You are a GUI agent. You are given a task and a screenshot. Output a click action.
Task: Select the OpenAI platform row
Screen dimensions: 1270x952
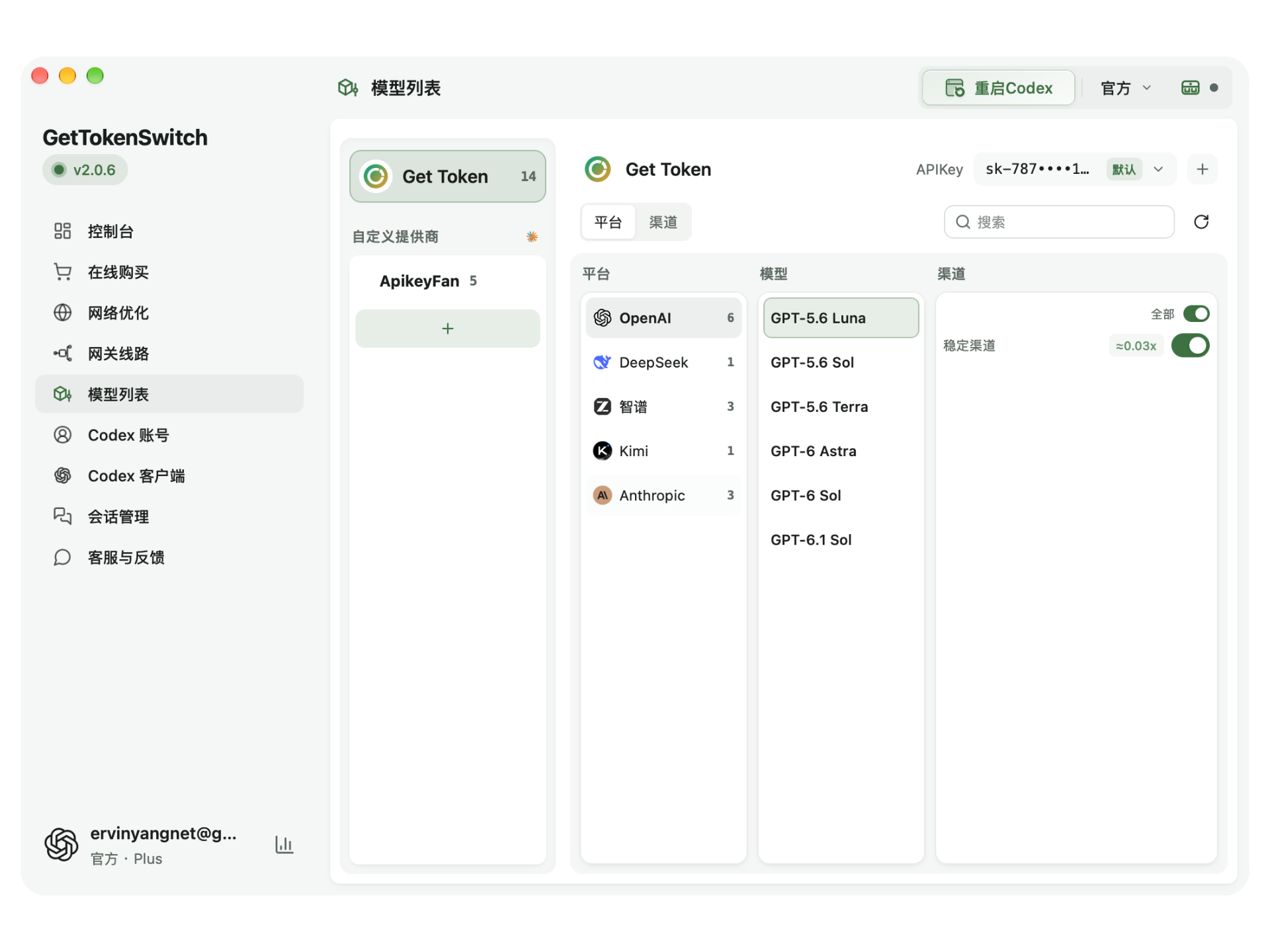(663, 318)
